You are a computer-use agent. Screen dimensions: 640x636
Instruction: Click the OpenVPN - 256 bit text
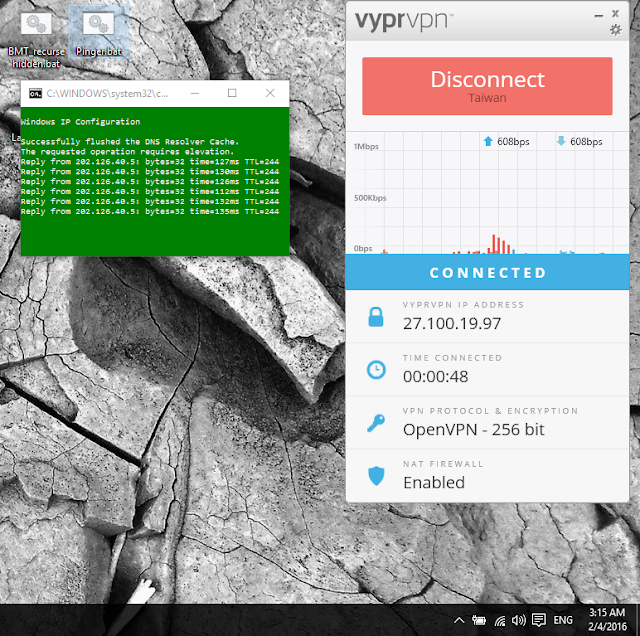pos(473,430)
